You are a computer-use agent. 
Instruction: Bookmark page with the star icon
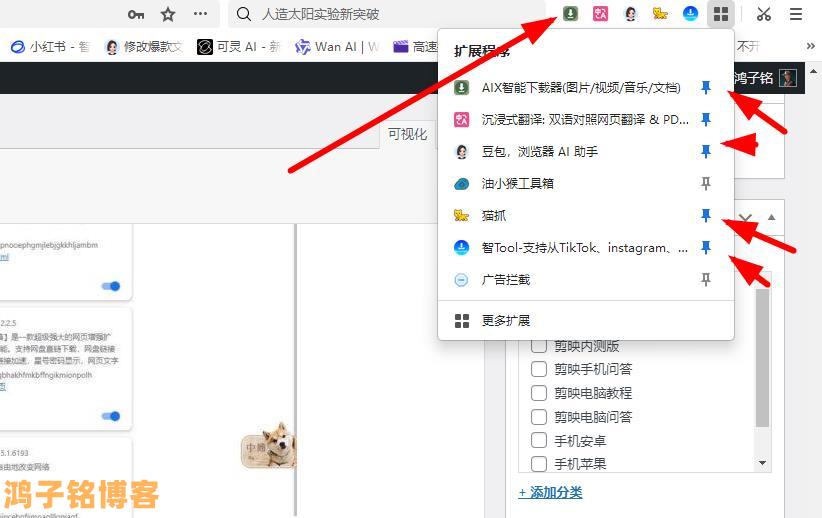coord(168,14)
